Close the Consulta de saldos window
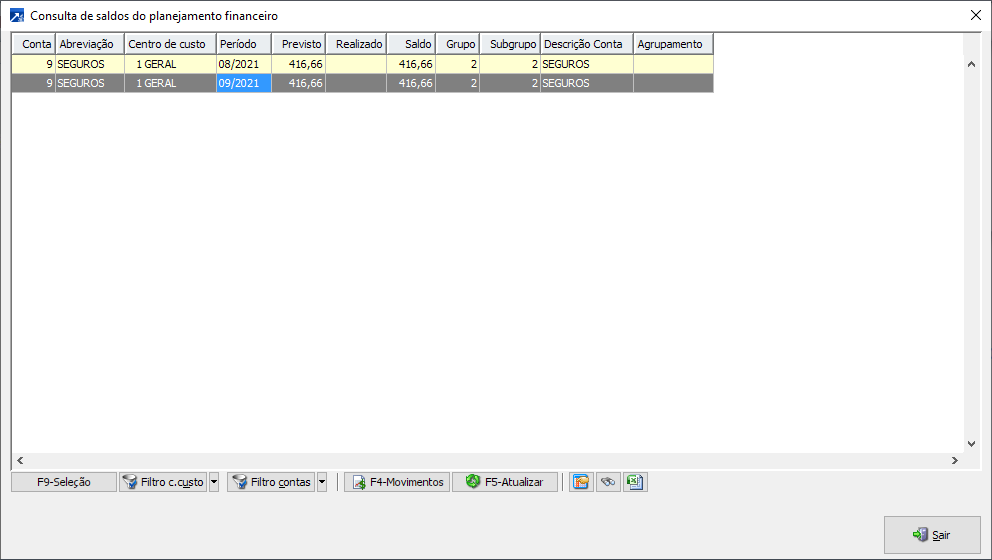This screenshot has width=992, height=560. coord(976,15)
